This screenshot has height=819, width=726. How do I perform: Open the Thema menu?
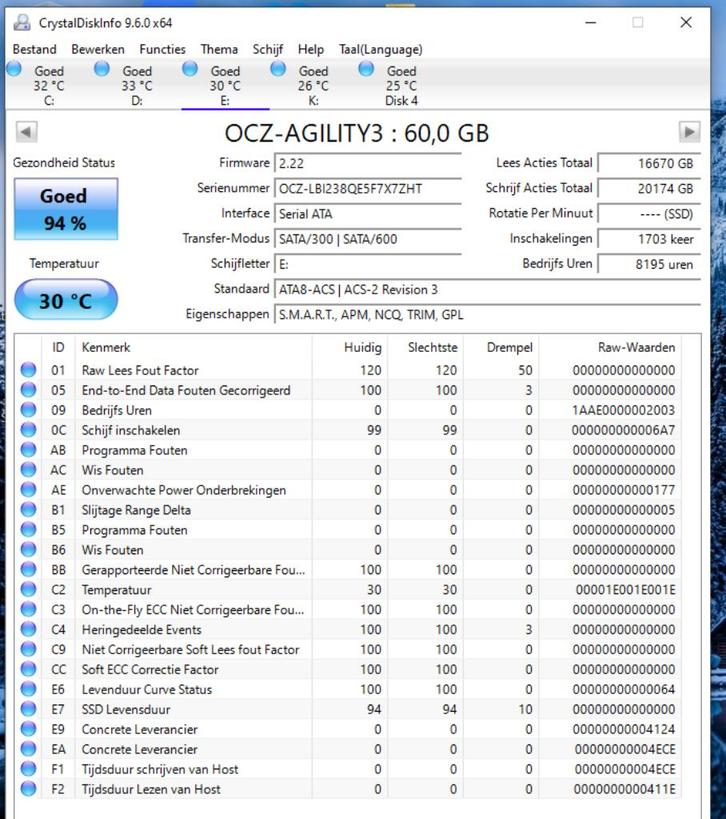(x=219, y=49)
